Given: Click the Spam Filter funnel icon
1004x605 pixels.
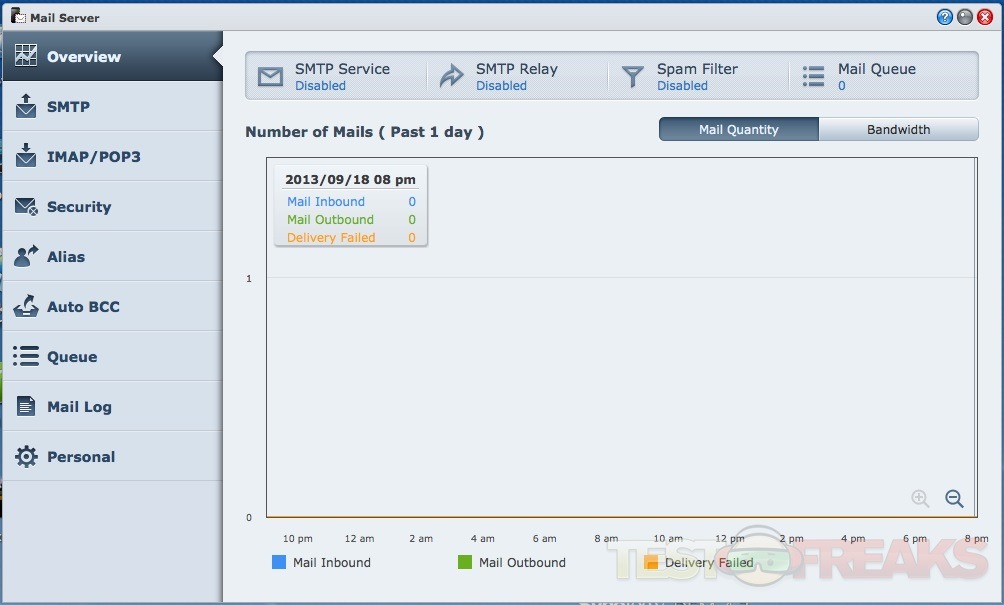Looking at the screenshot, I should (x=632, y=77).
